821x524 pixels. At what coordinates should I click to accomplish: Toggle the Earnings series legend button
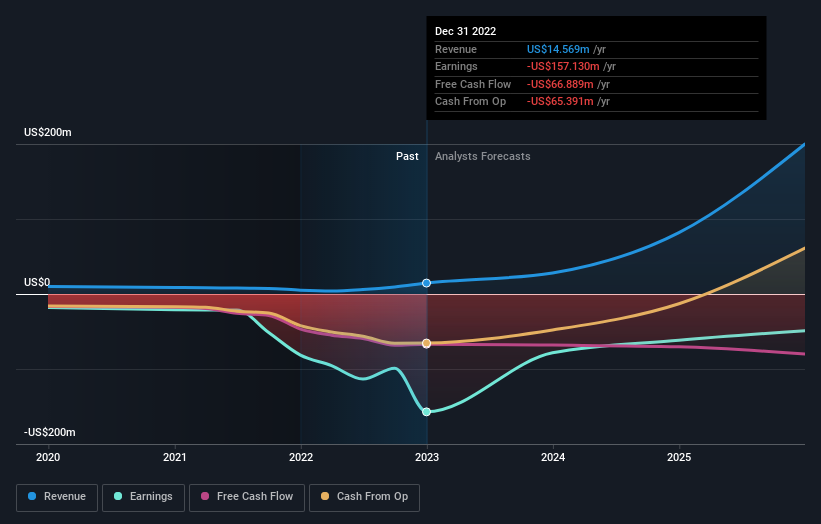[143, 497]
